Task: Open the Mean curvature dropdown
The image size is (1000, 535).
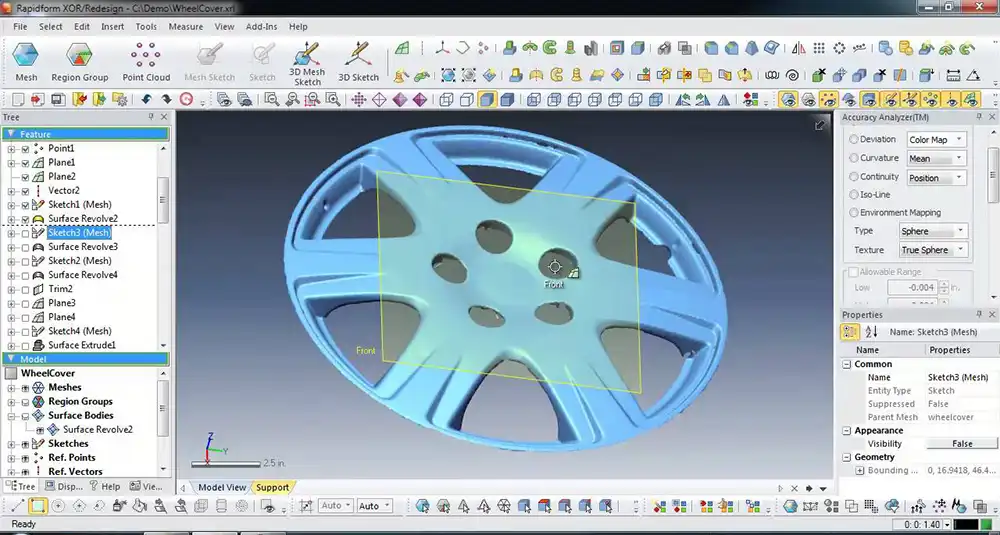Action: [936, 159]
